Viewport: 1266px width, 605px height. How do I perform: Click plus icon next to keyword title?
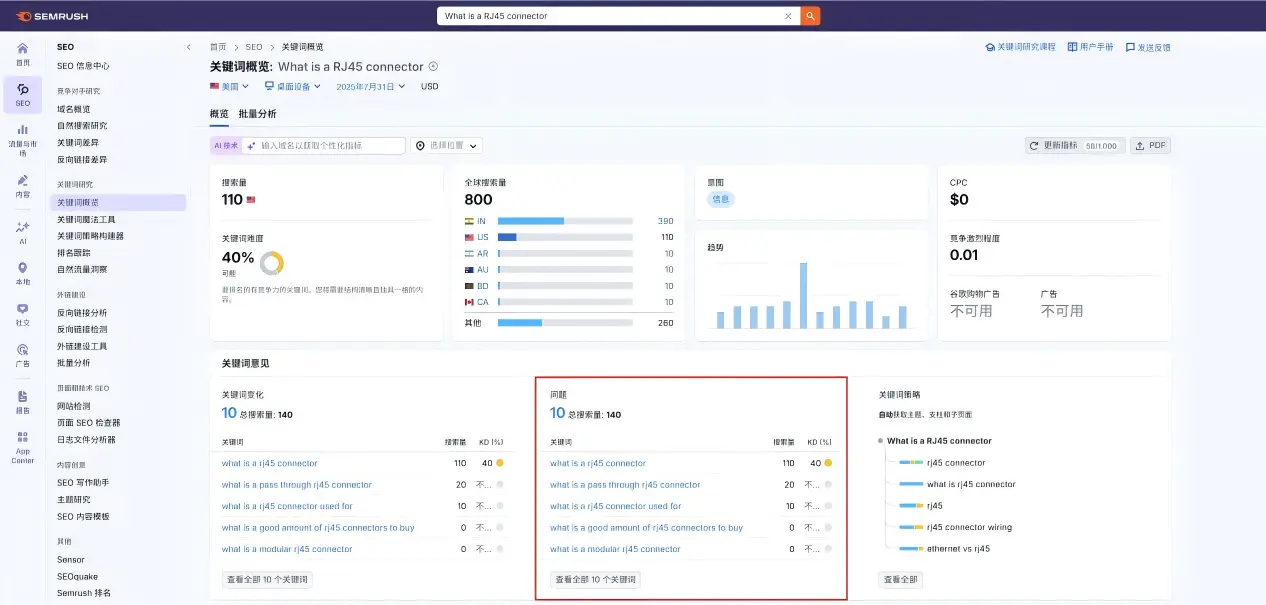(433, 67)
